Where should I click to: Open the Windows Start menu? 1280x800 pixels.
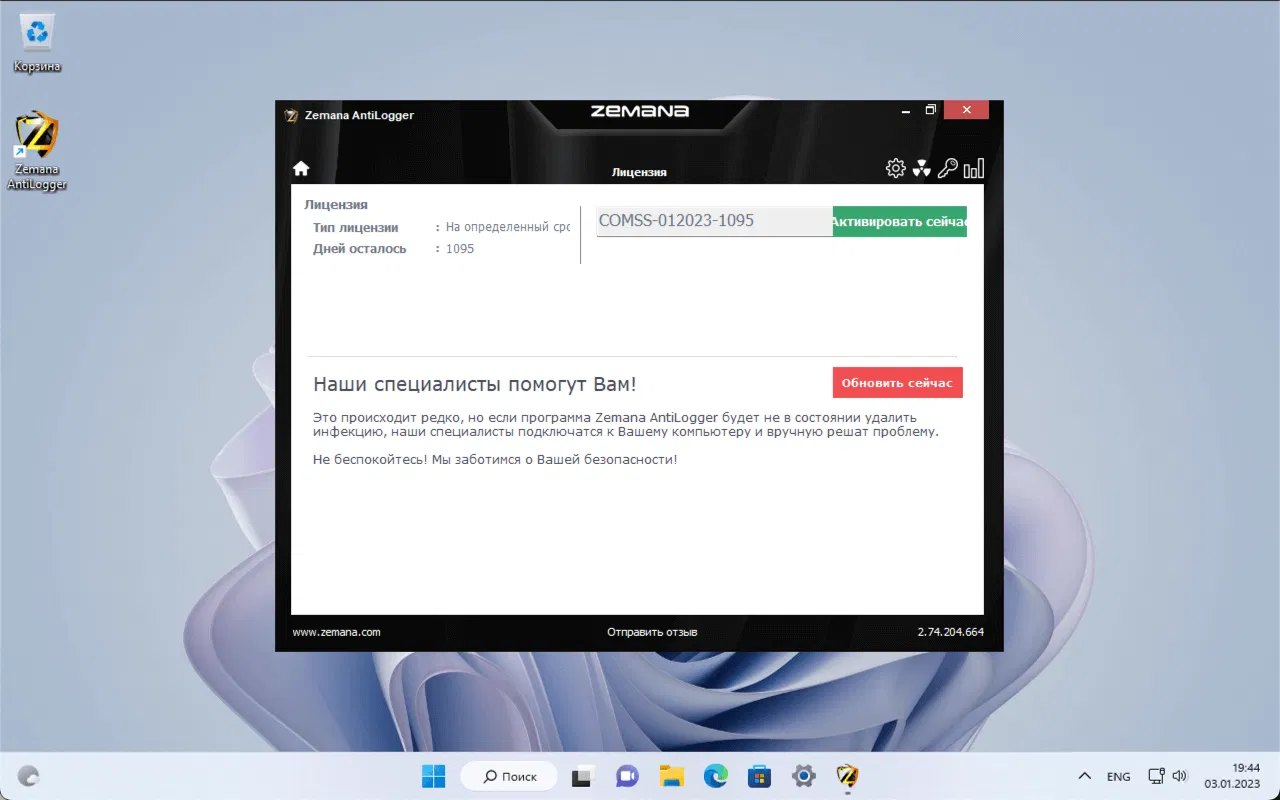[x=434, y=776]
